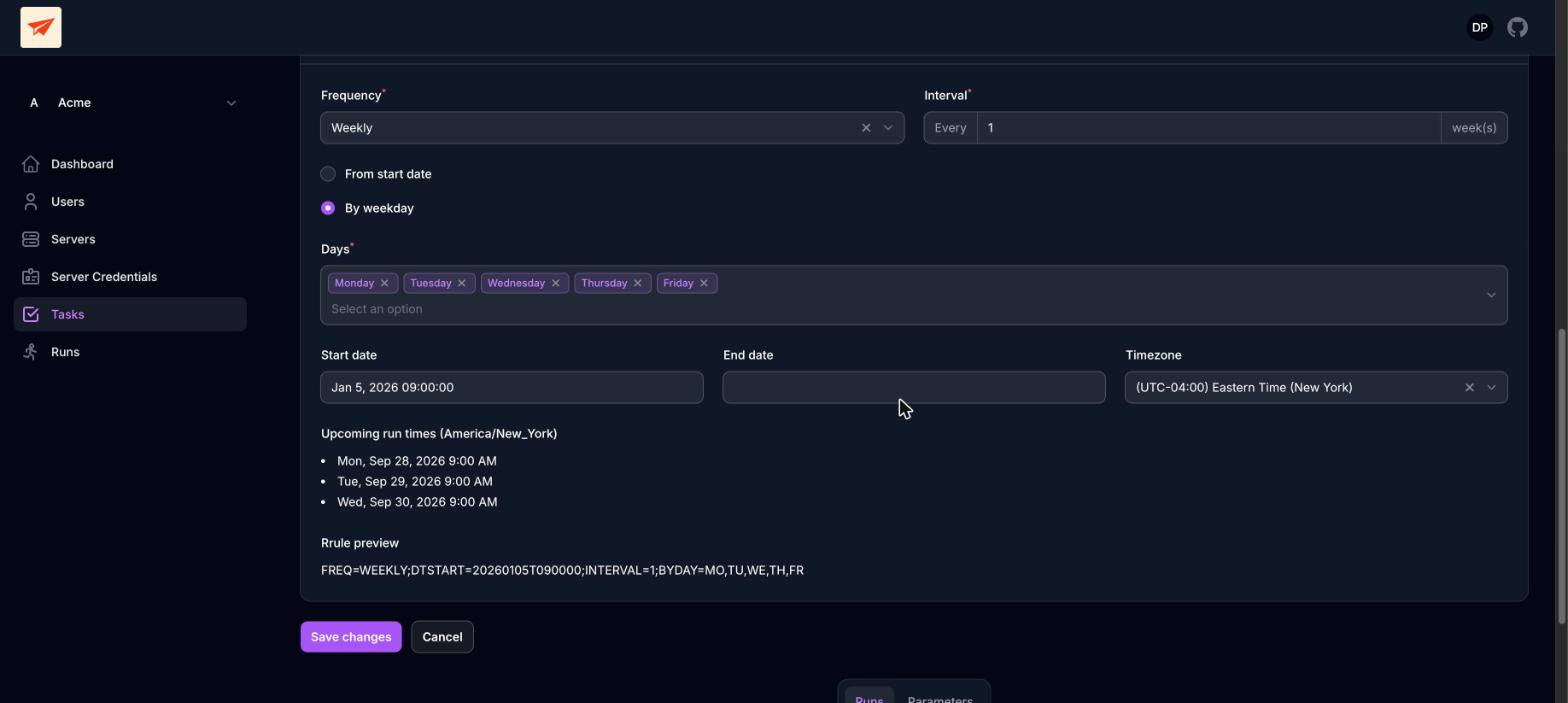Select the By weekday option

pos(328,208)
